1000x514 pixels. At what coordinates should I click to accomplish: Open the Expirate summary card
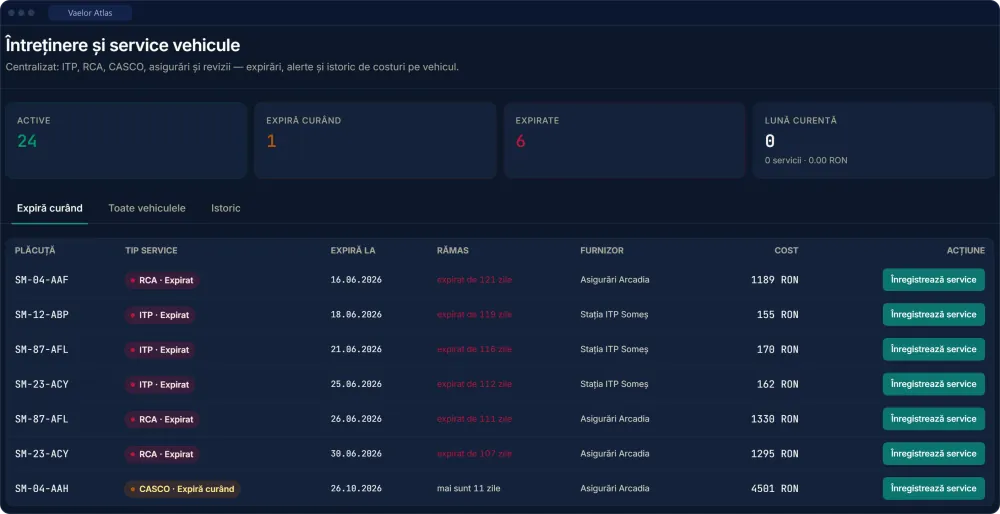[x=624, y=140]
